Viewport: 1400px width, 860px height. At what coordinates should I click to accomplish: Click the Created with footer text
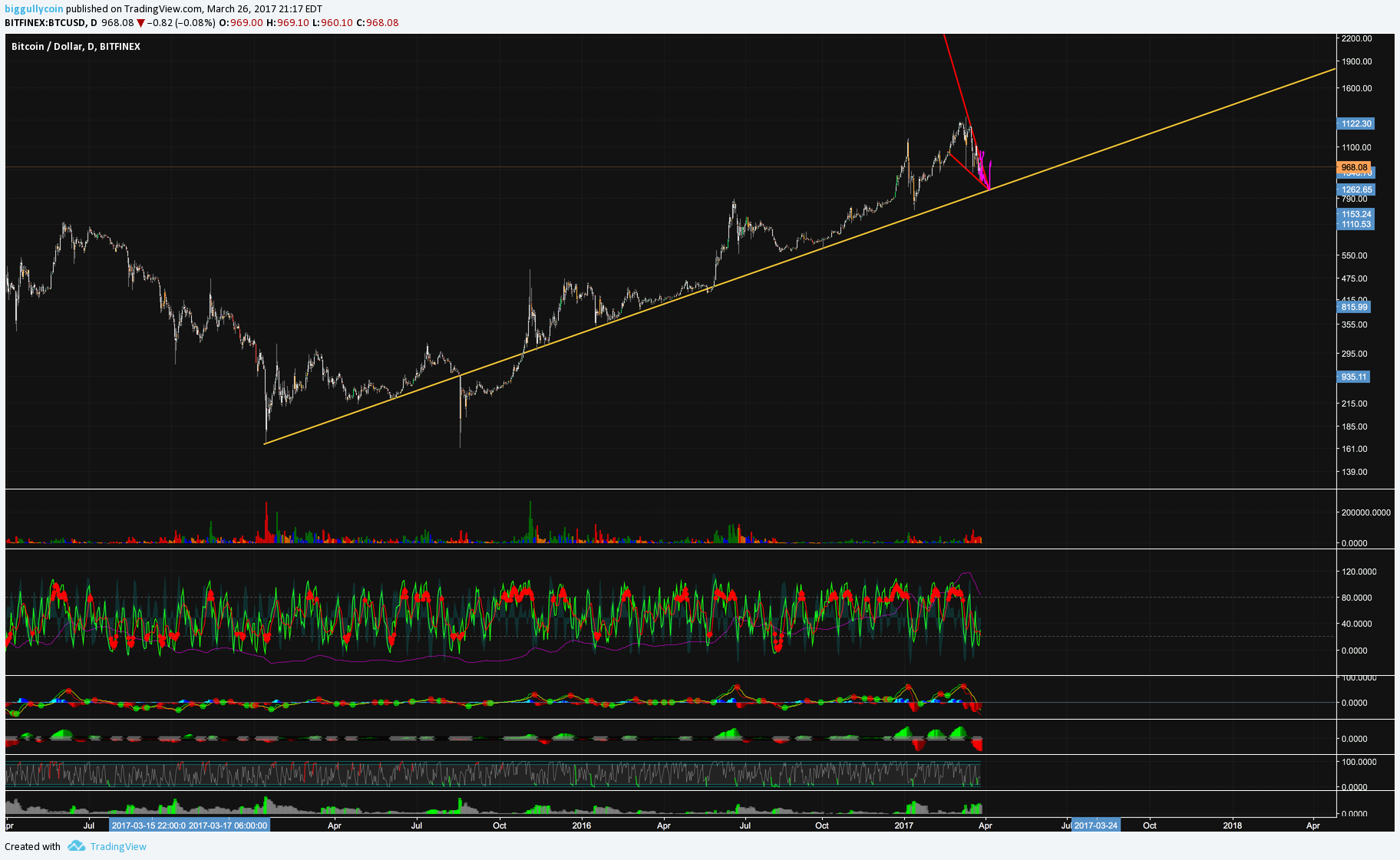point(32,847)
